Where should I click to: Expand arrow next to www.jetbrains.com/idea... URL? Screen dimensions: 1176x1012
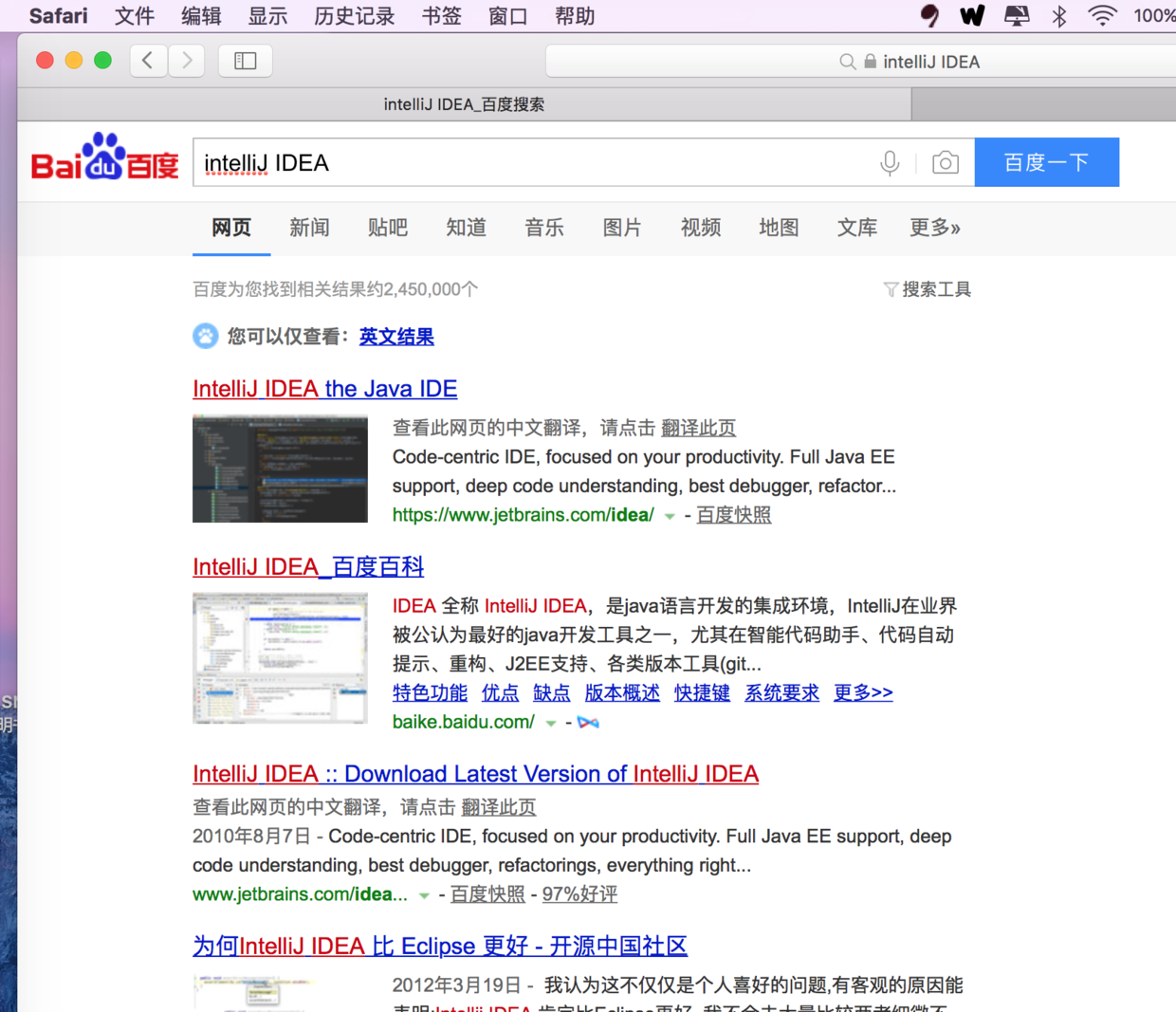424,895
